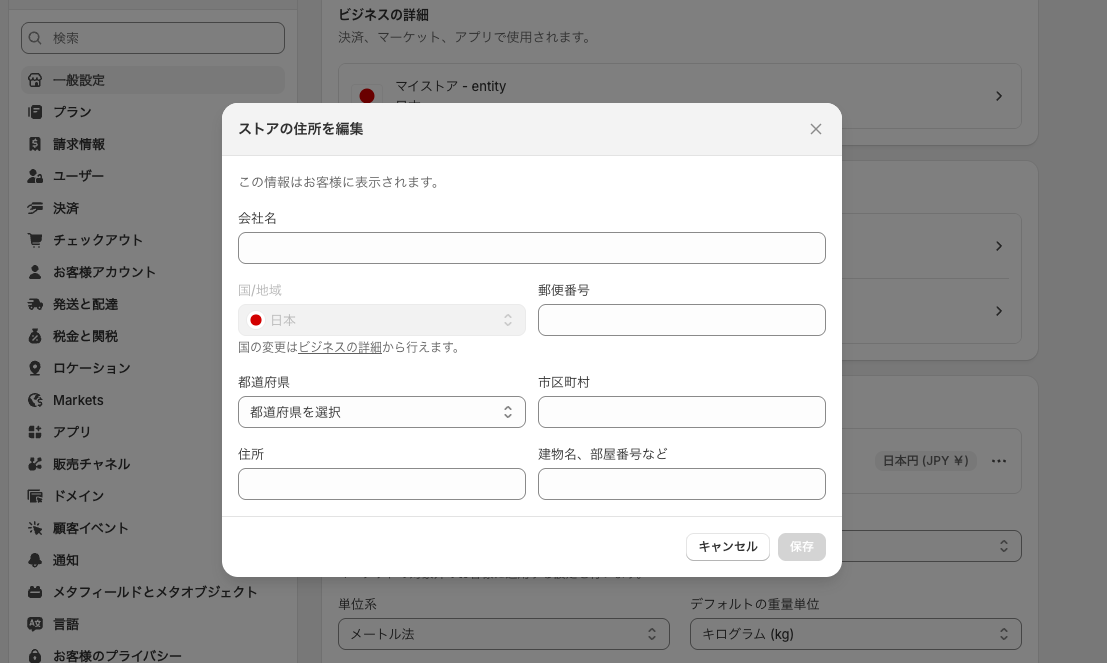Click the アプリ icon in the sidebar
This screenshot has height=663, width=1107.
tap(37, 432)
